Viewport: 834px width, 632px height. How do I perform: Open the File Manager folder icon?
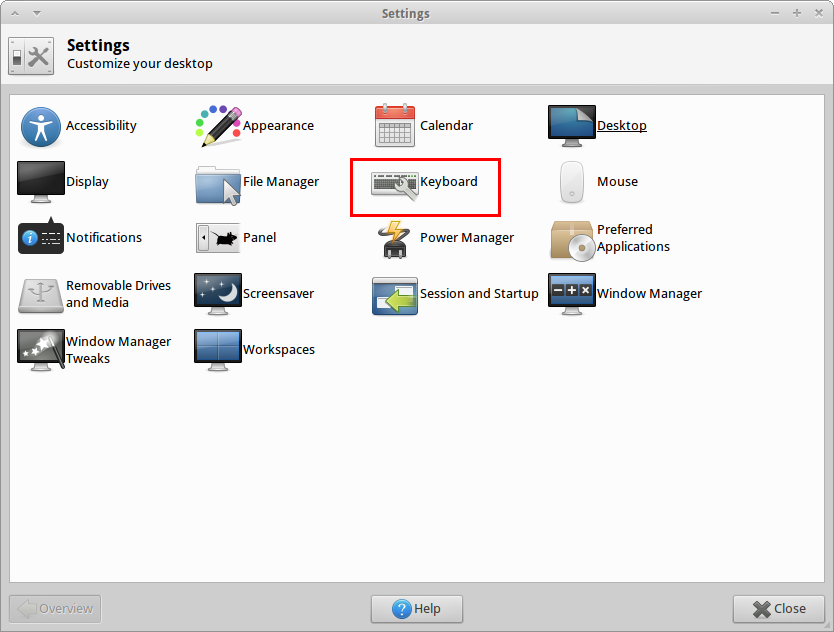pos(218,186)
